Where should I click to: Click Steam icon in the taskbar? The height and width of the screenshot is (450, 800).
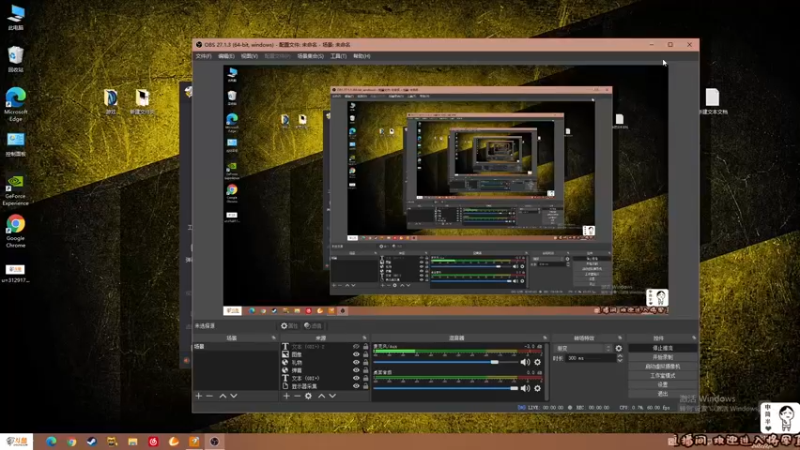tap(92, 441)
